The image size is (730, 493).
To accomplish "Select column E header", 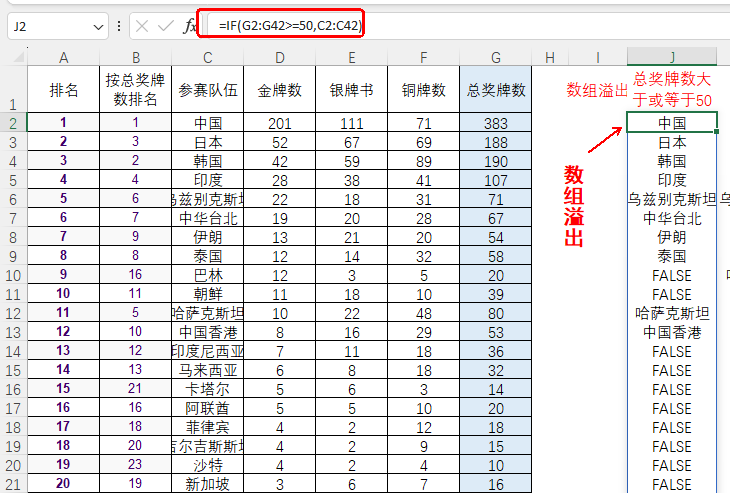I will (351, 57).
